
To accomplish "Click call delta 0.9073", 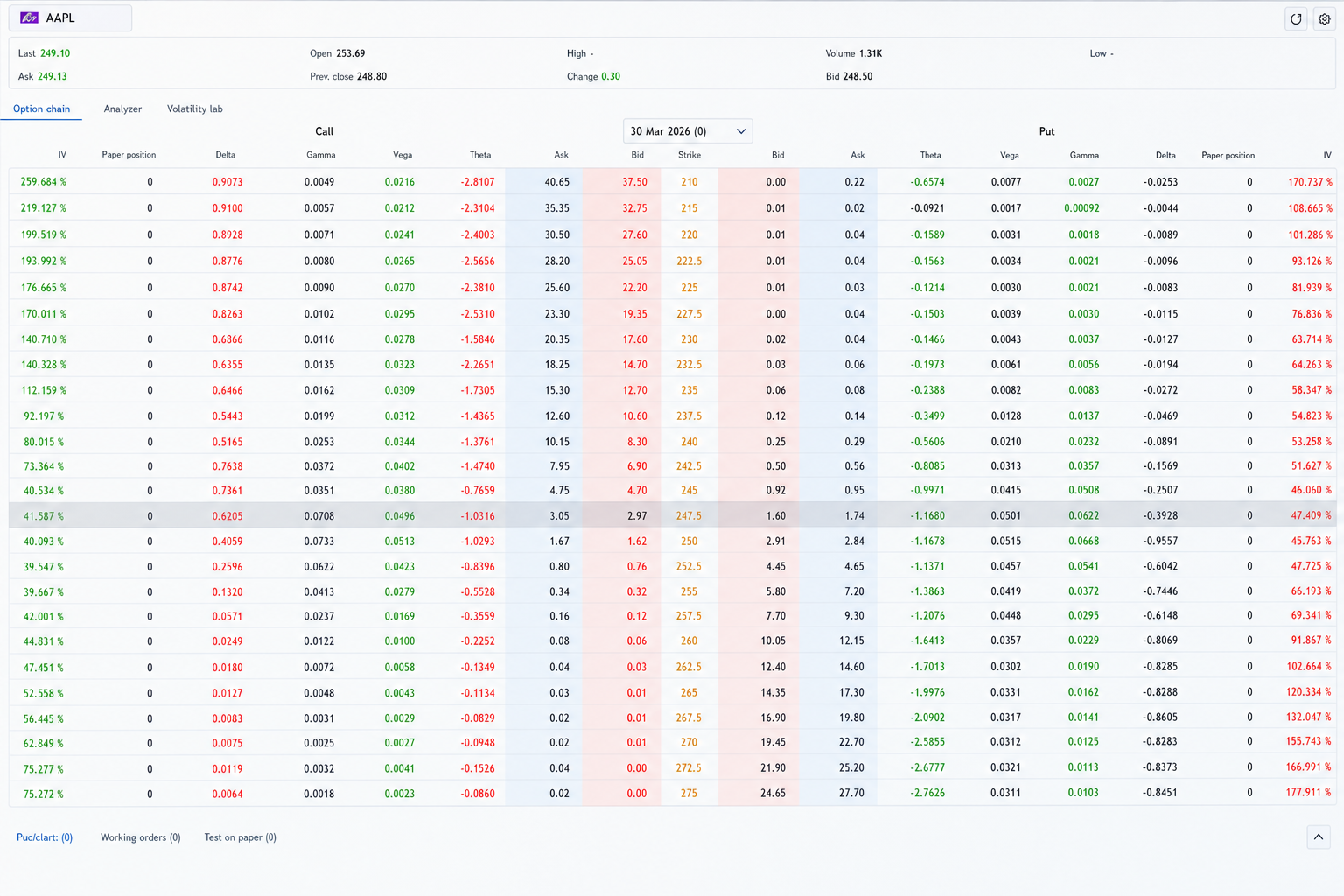I will (227, 182).
